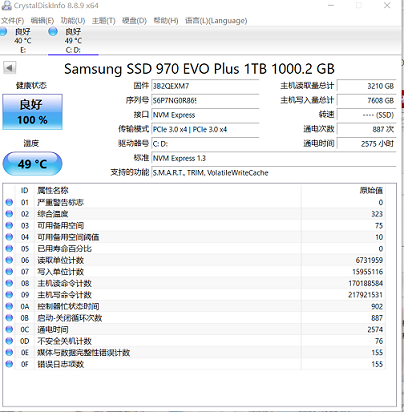Select the 可用备用空间阈值 attribute row
The height and width of the screenshot is (412, 404).
pos(195,237)
